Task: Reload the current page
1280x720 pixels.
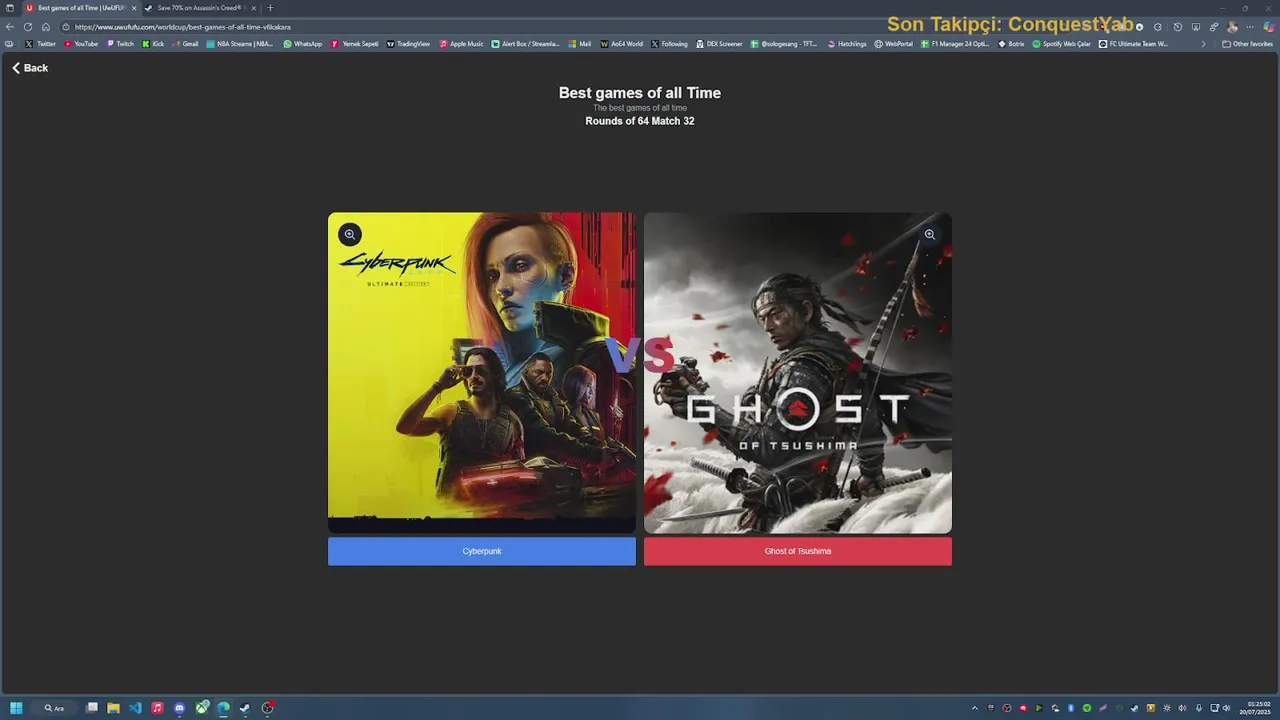Action: pyautogui.click(x=28, y=27)
